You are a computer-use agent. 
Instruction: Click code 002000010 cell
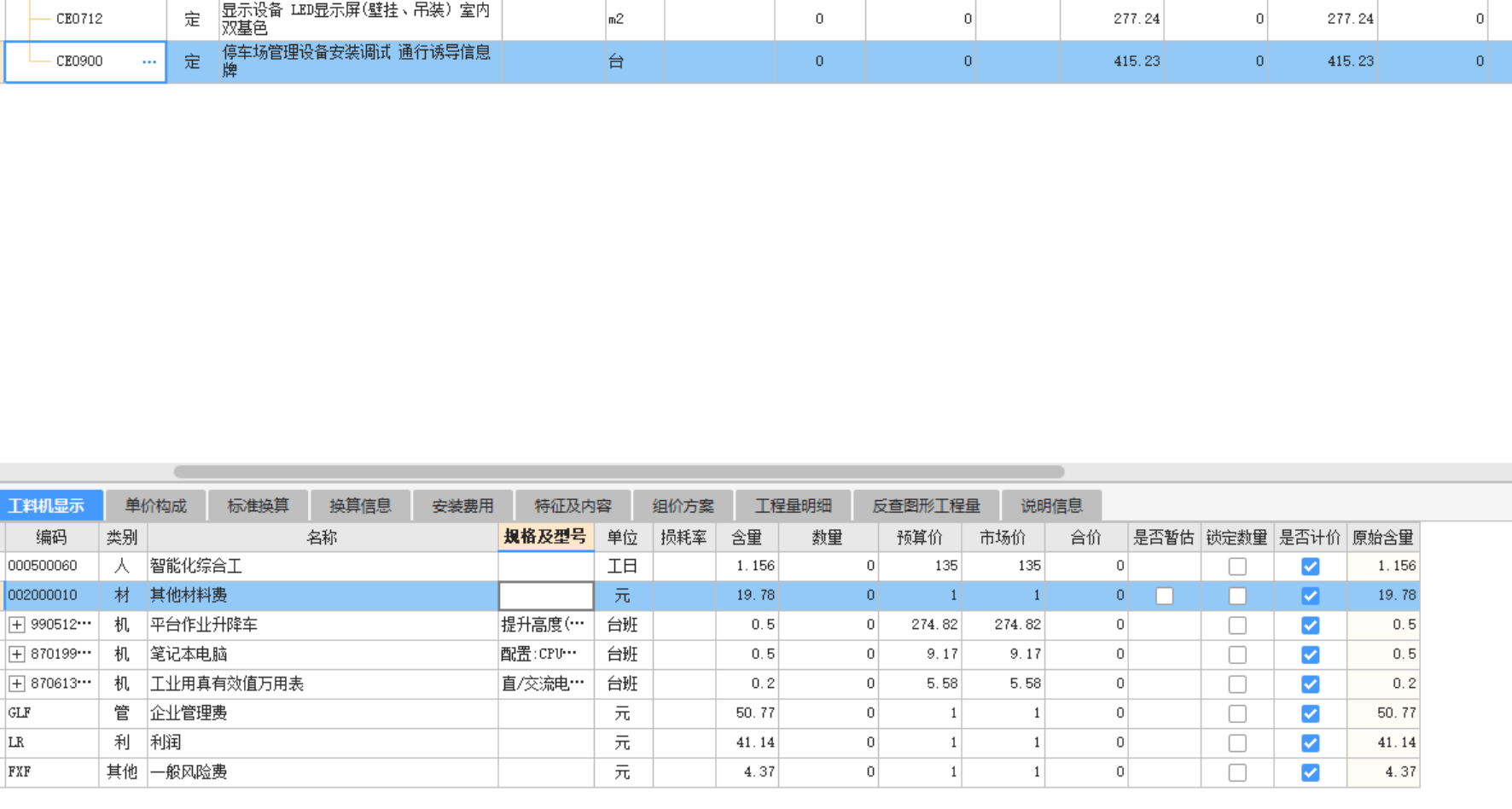pos(51,596)
